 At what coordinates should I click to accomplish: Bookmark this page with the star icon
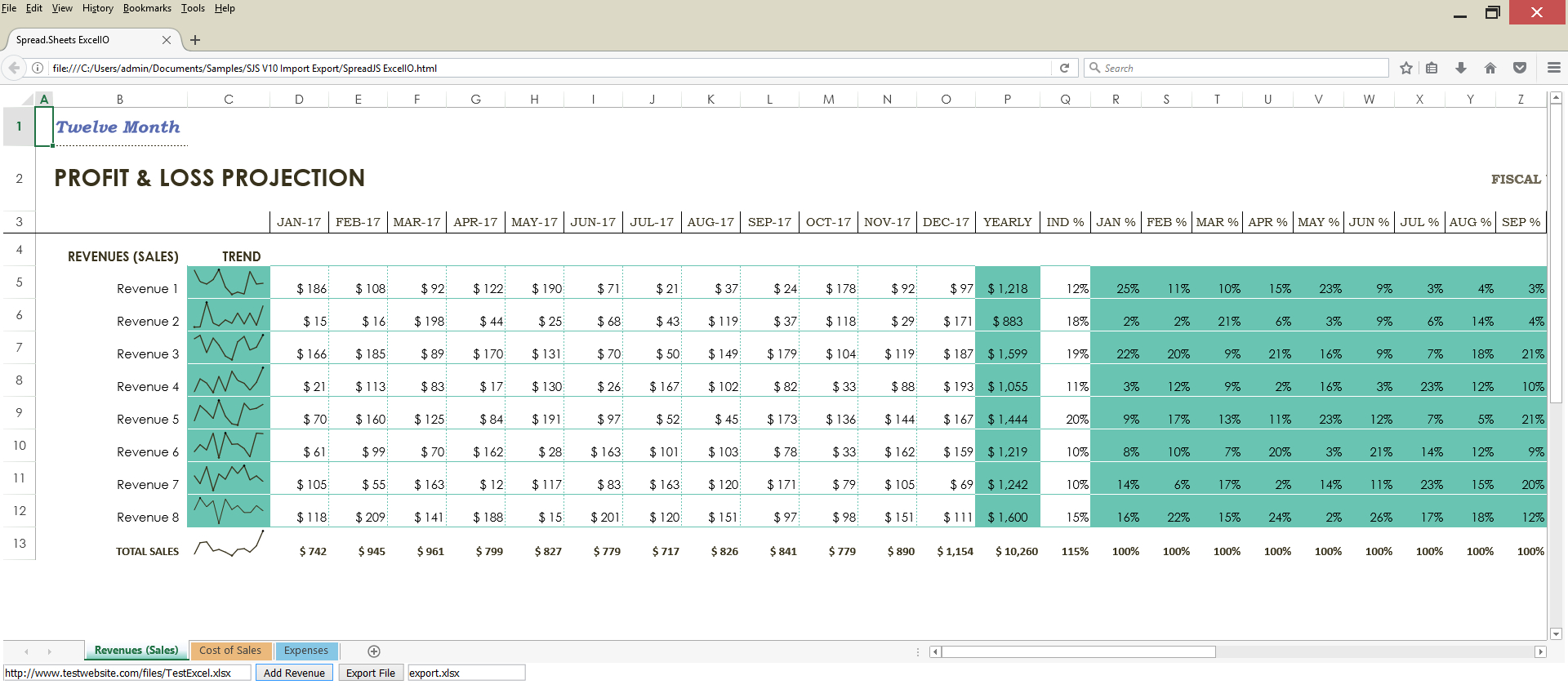pos(1405,68)
